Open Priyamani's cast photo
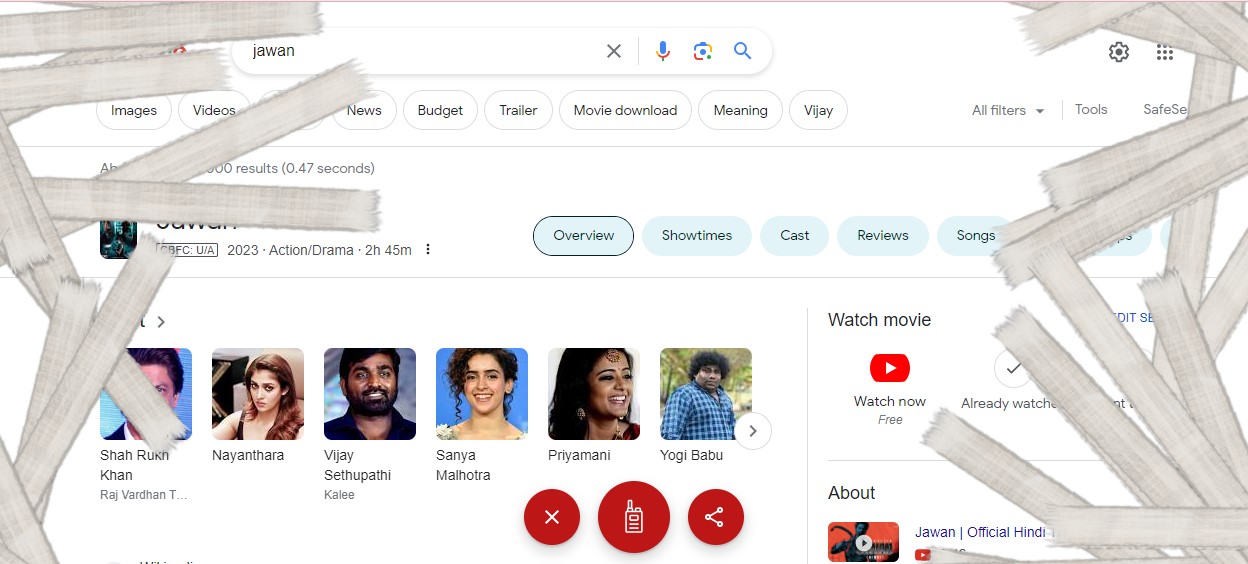This screenshot has width=1248, height=564. click(x=594, y=394)
